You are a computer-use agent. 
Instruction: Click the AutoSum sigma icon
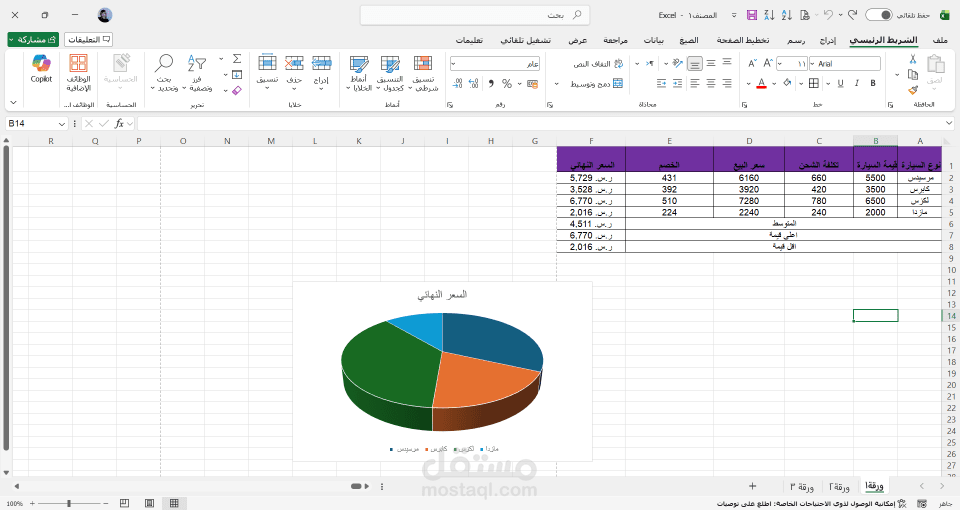(237, 59)
